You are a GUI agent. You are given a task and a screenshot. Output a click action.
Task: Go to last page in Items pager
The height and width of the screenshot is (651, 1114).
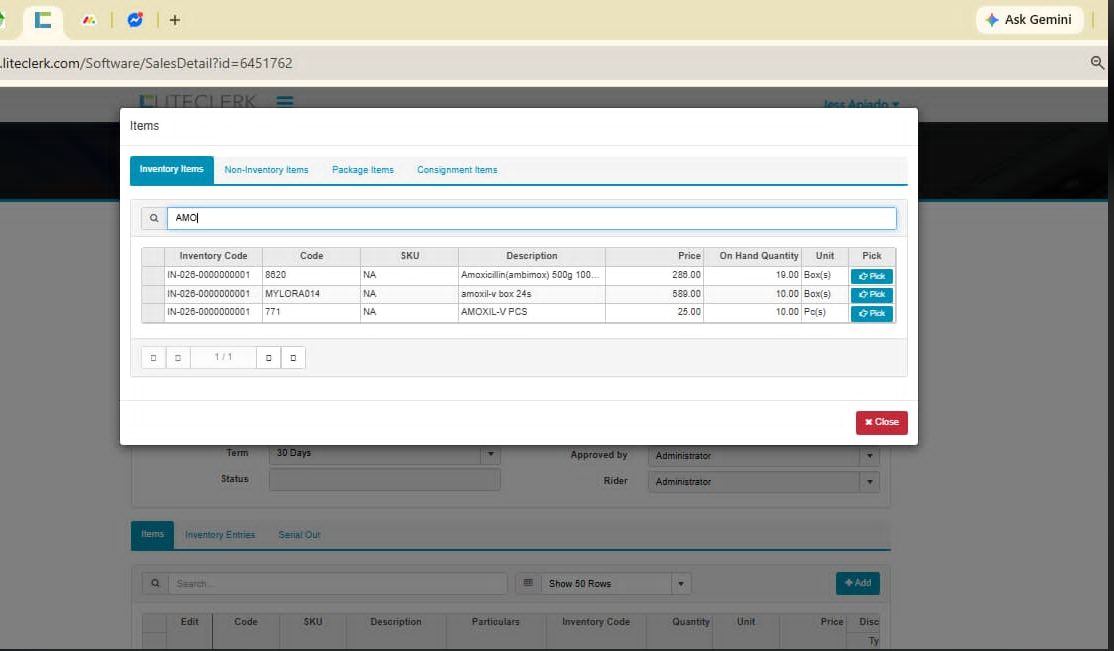[x=293, y=357]
